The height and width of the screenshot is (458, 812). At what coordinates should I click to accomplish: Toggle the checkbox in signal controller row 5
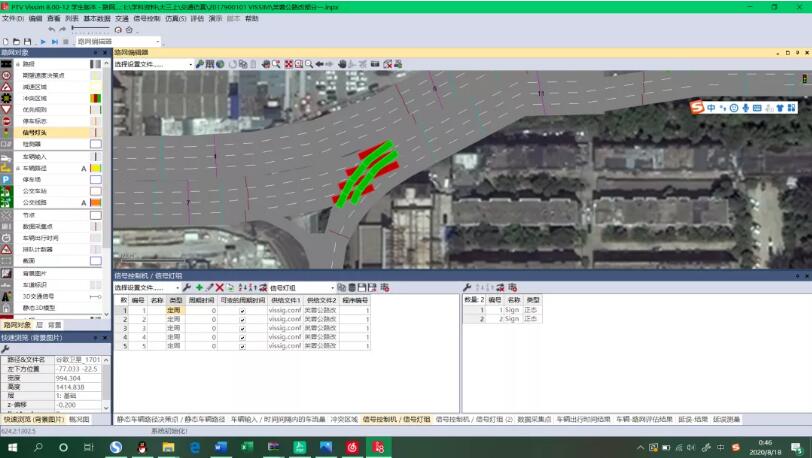[x=242, y=346]
